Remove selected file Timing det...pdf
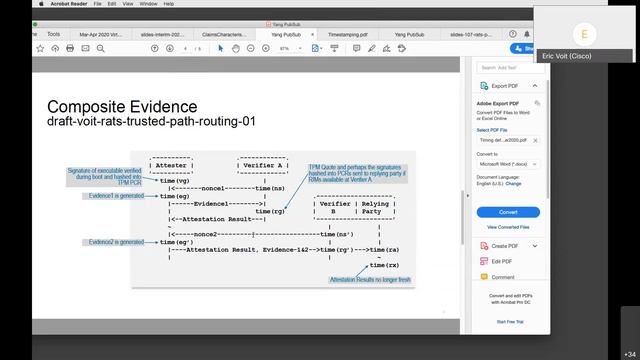The image size is (640, 360). point(535,140)
